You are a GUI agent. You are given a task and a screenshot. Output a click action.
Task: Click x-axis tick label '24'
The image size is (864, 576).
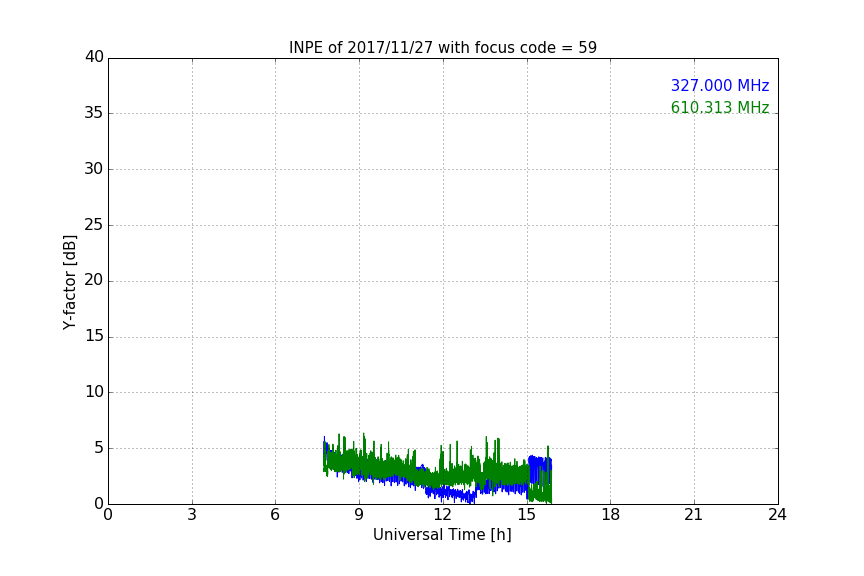tap(777, 515)
